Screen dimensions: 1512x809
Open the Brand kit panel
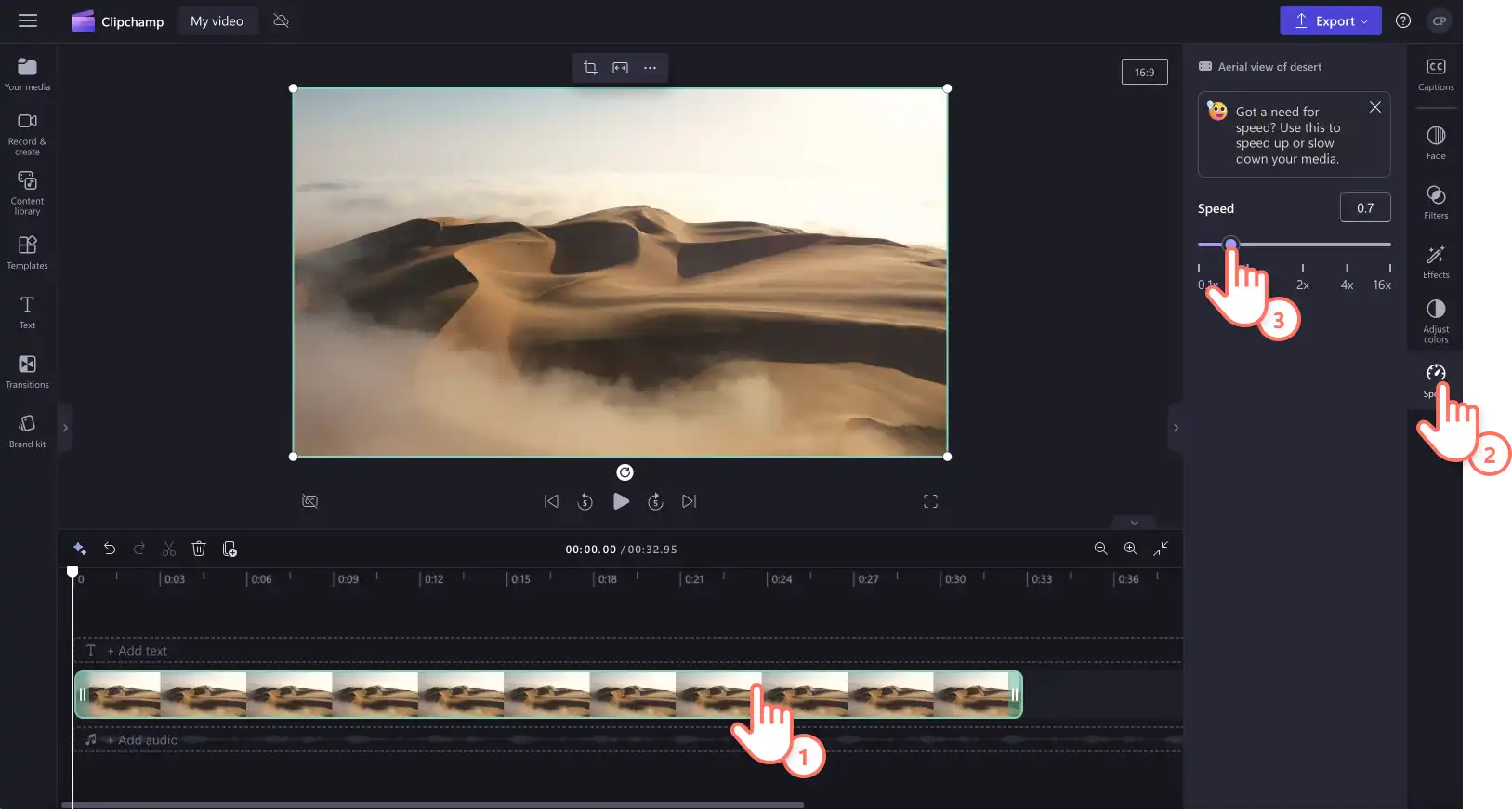click(x=27, y=431)
